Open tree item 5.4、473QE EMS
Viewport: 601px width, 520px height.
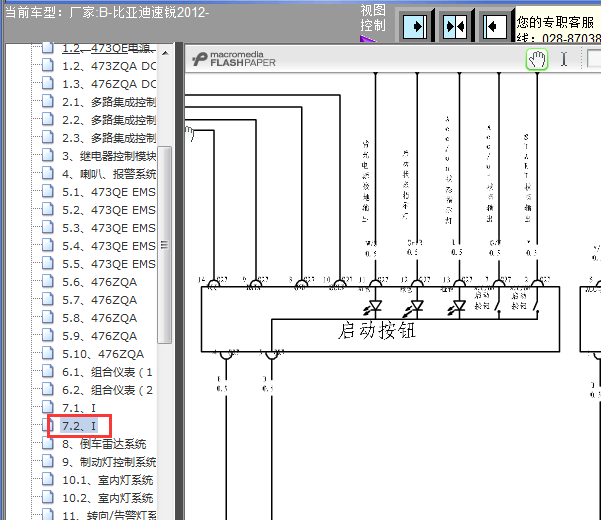click(109, 246)
